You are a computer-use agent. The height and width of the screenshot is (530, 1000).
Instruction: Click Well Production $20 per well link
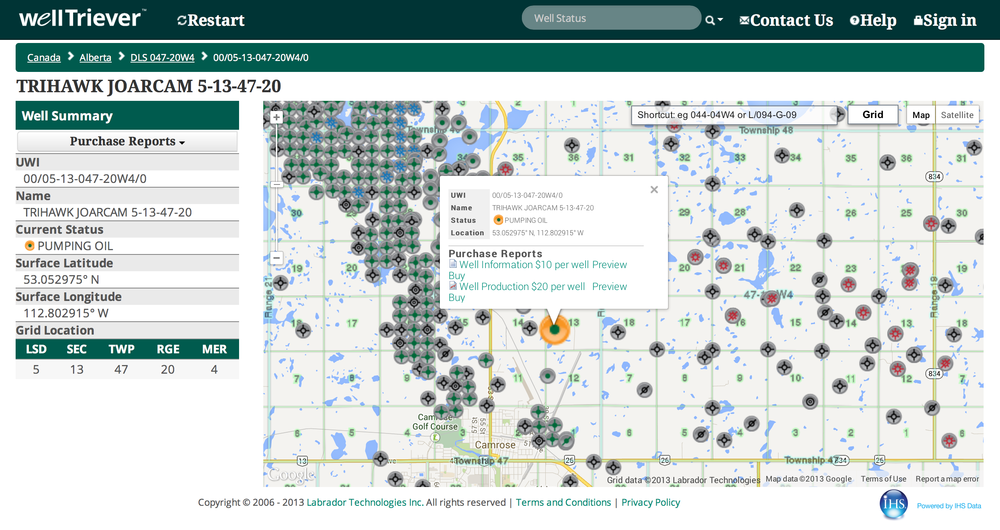click(522, 287)
